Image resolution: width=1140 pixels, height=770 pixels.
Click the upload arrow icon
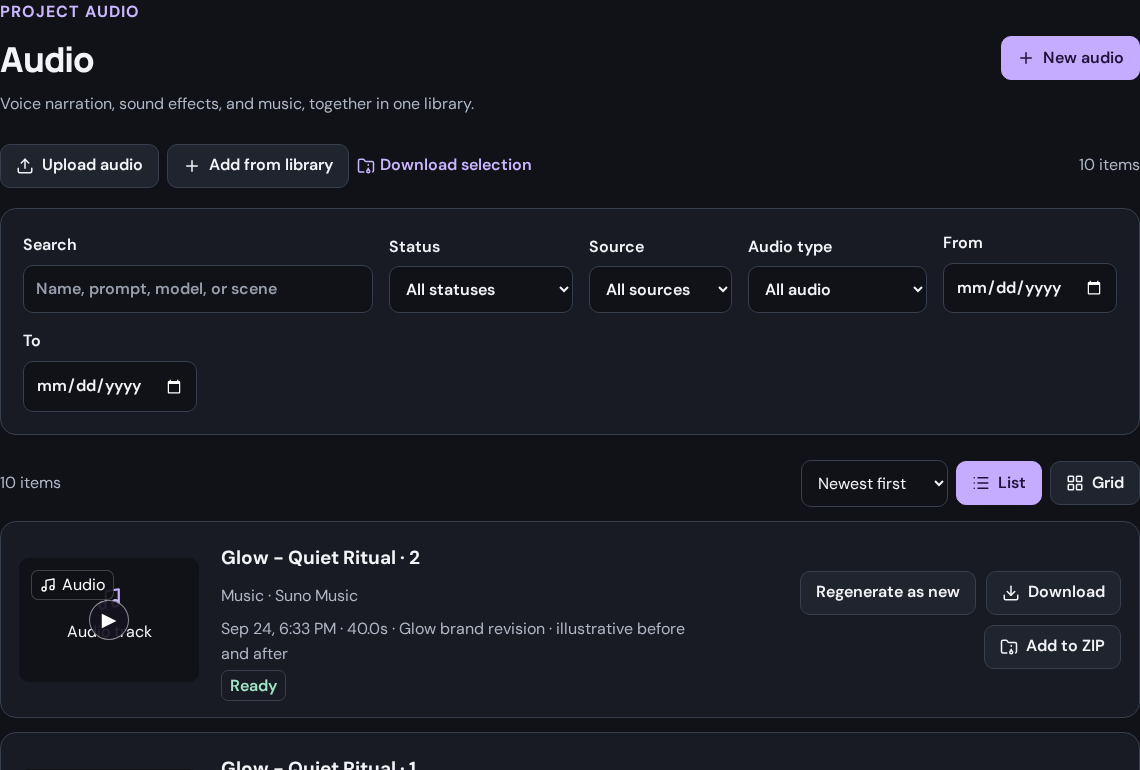[x=25, y=166]
